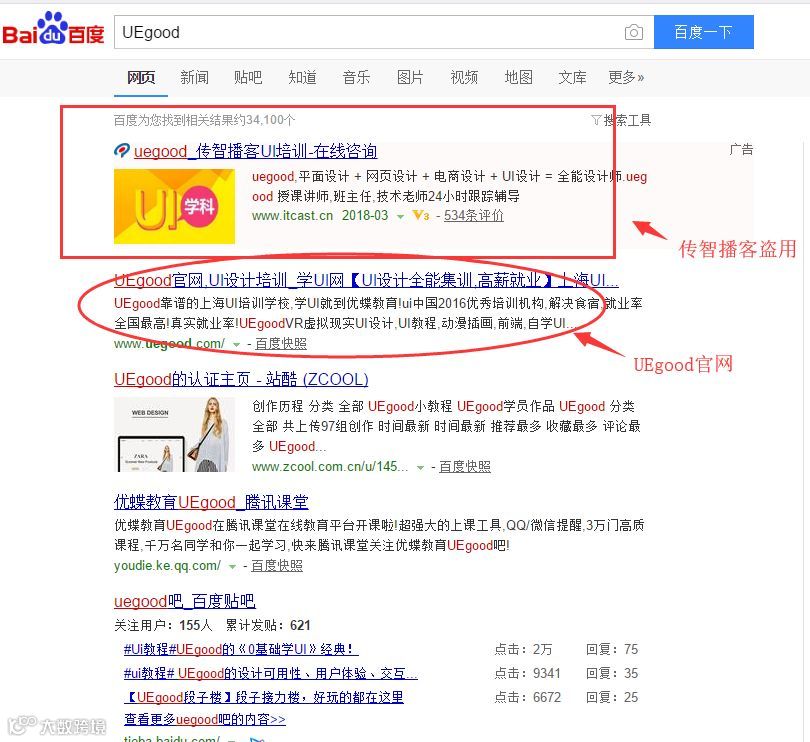This screenshot has height=742, width=810.
Task: Click the 百度一下 search button
Action: (704, 32)
